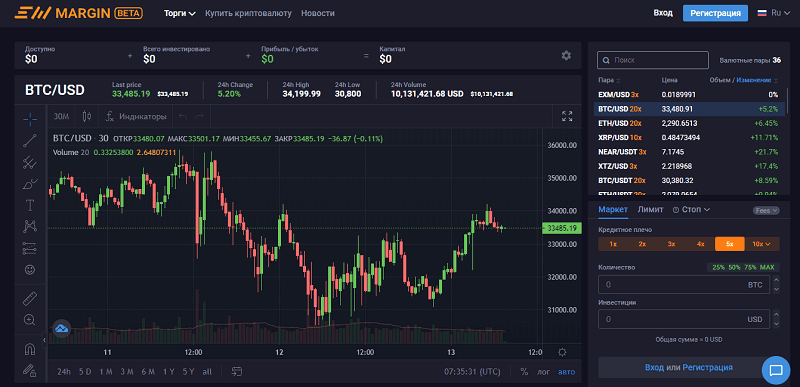Open account settings gear icon
The width and height of the screenshot is (800, 387).
point(566,56)
